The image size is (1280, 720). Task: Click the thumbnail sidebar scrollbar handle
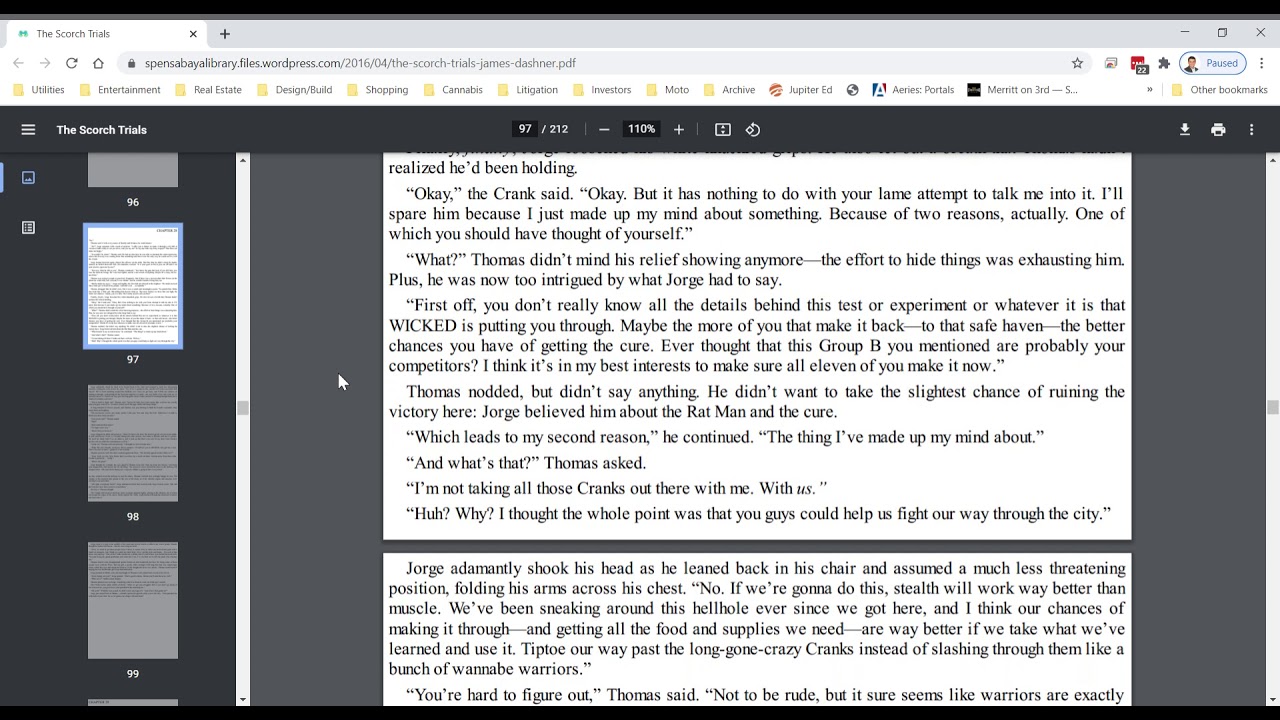(x=243, y=408)
